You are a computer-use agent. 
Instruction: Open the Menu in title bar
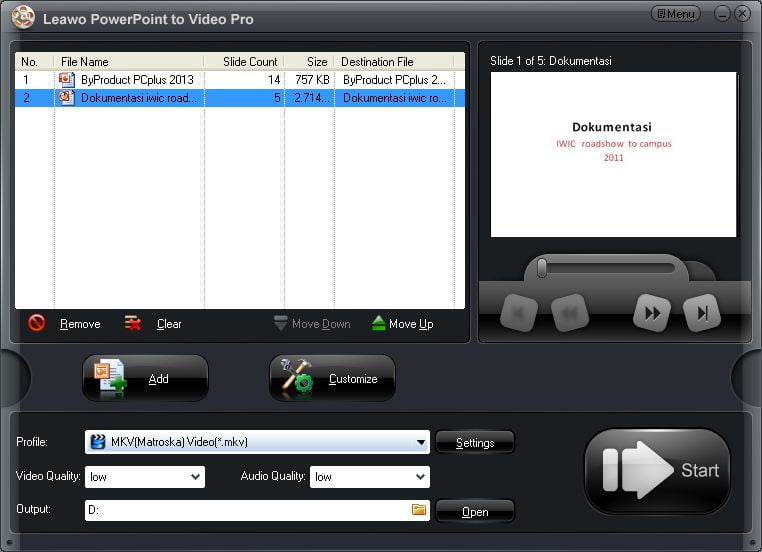(676, 14)
